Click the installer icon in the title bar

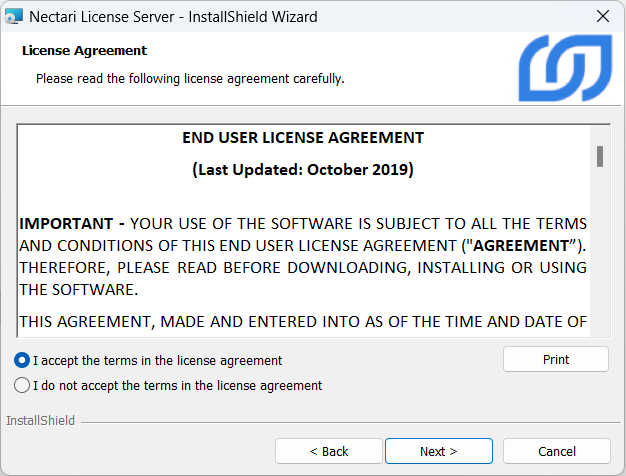13,16
